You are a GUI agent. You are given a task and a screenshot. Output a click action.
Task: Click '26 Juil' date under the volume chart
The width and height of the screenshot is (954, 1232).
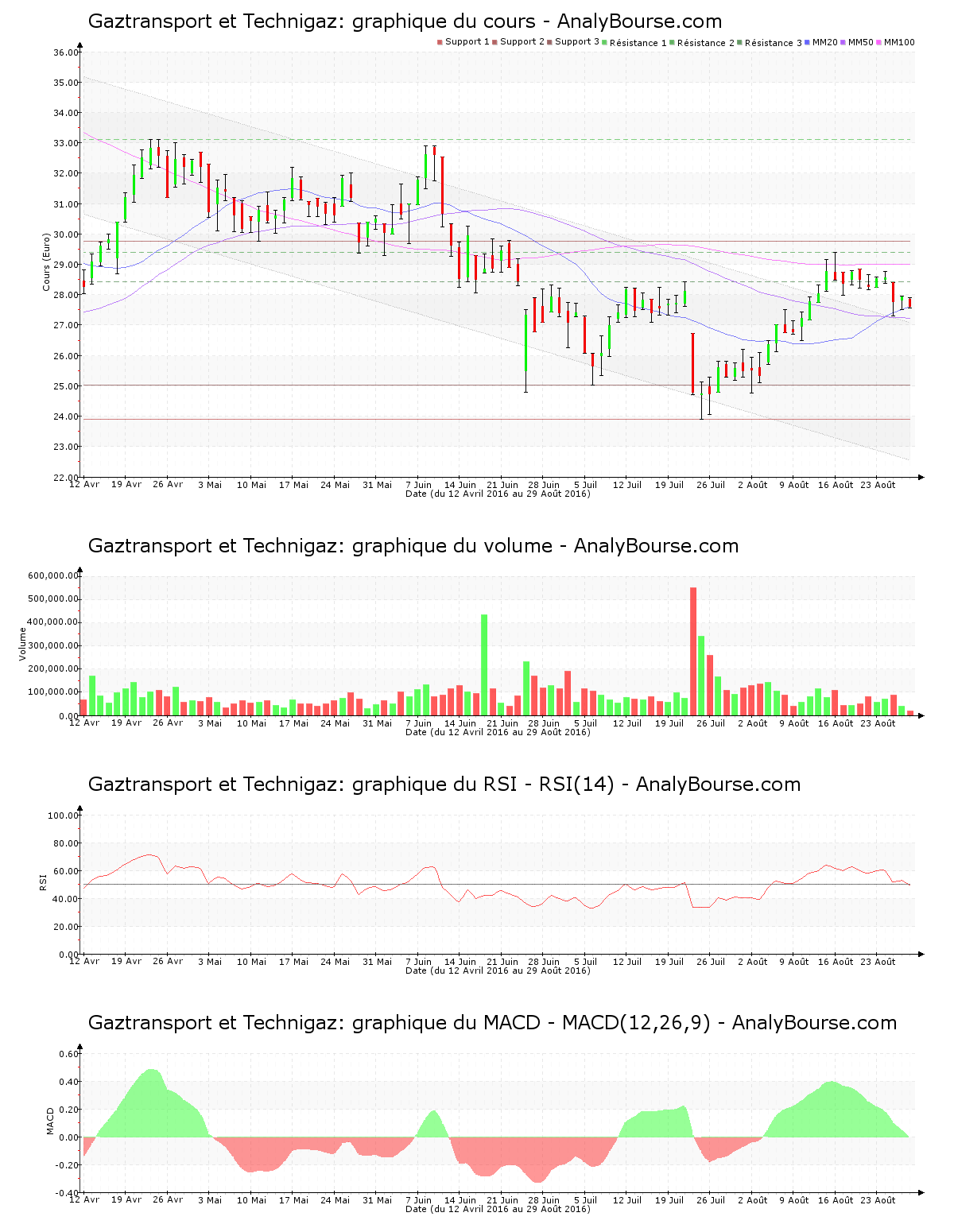click(x=711, y=723)
